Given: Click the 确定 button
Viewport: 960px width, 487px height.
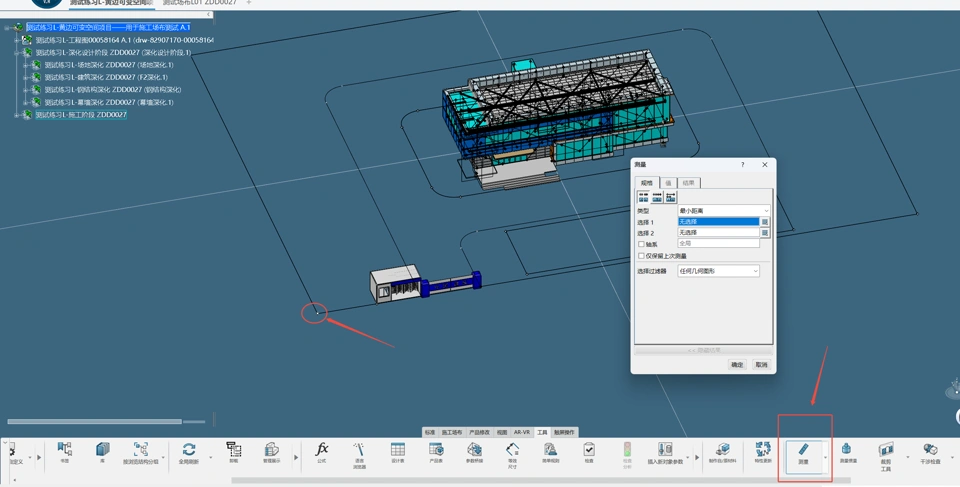Looking at the screenshot, I should pyautogui.click(x=737, y=365).
